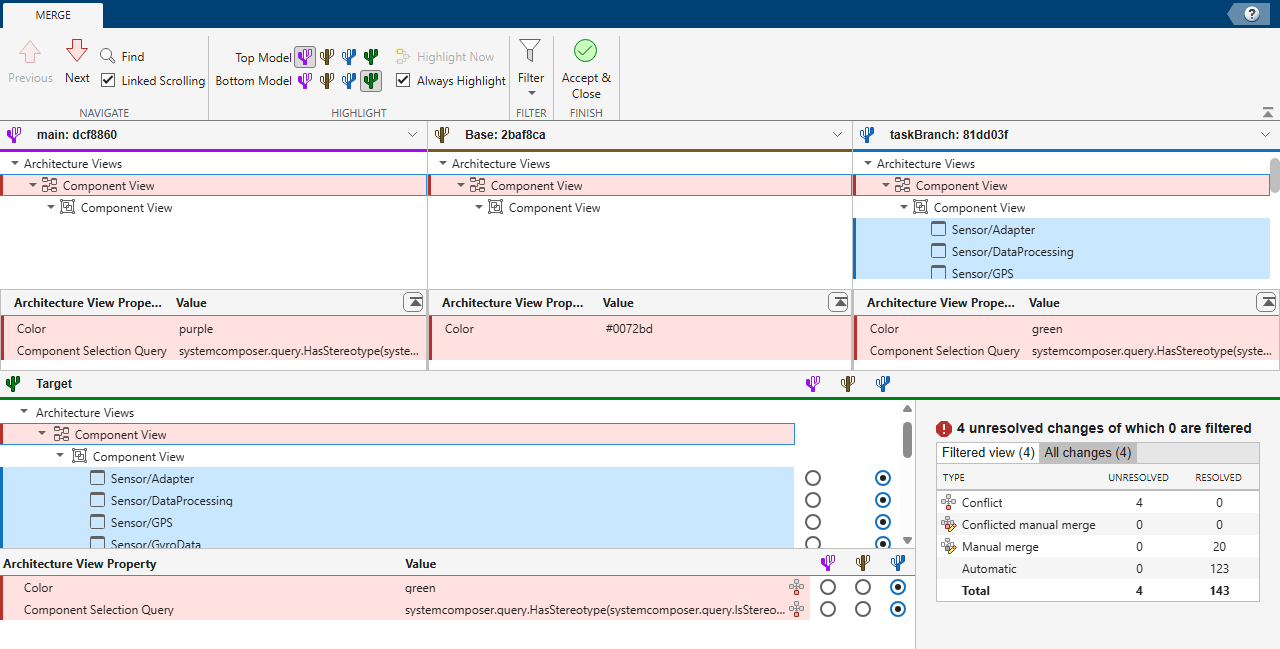Set Top Model highlight to purple main
The width and height of the screenshot is (1280, 649).
pos(305,57)
